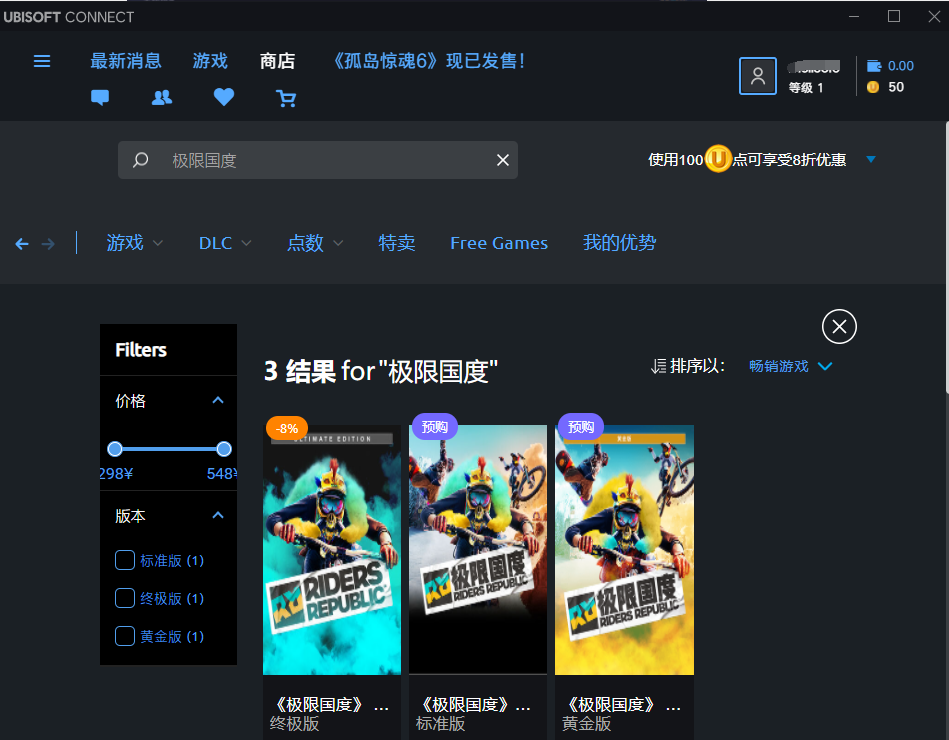Open the Ultimate Edition cover thumbnail
The height and width of the screenshot is (740, 949).
tap(332, 549)
